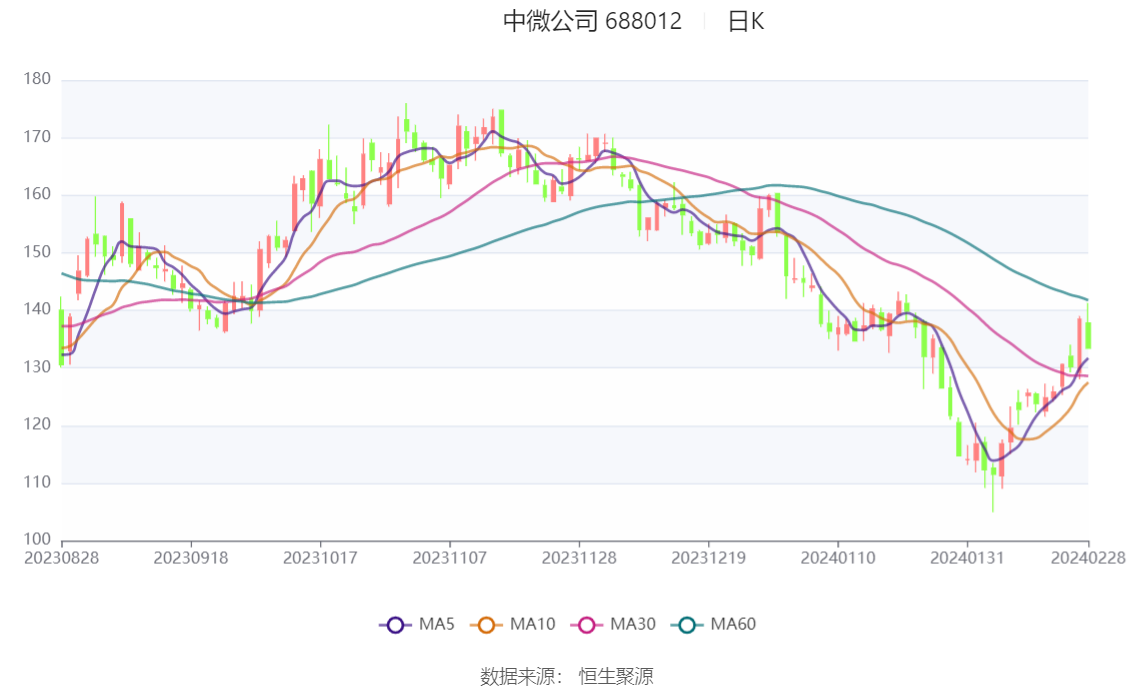
Task: Click the 20231017 date axis label
Action: (x=320, y=558)
